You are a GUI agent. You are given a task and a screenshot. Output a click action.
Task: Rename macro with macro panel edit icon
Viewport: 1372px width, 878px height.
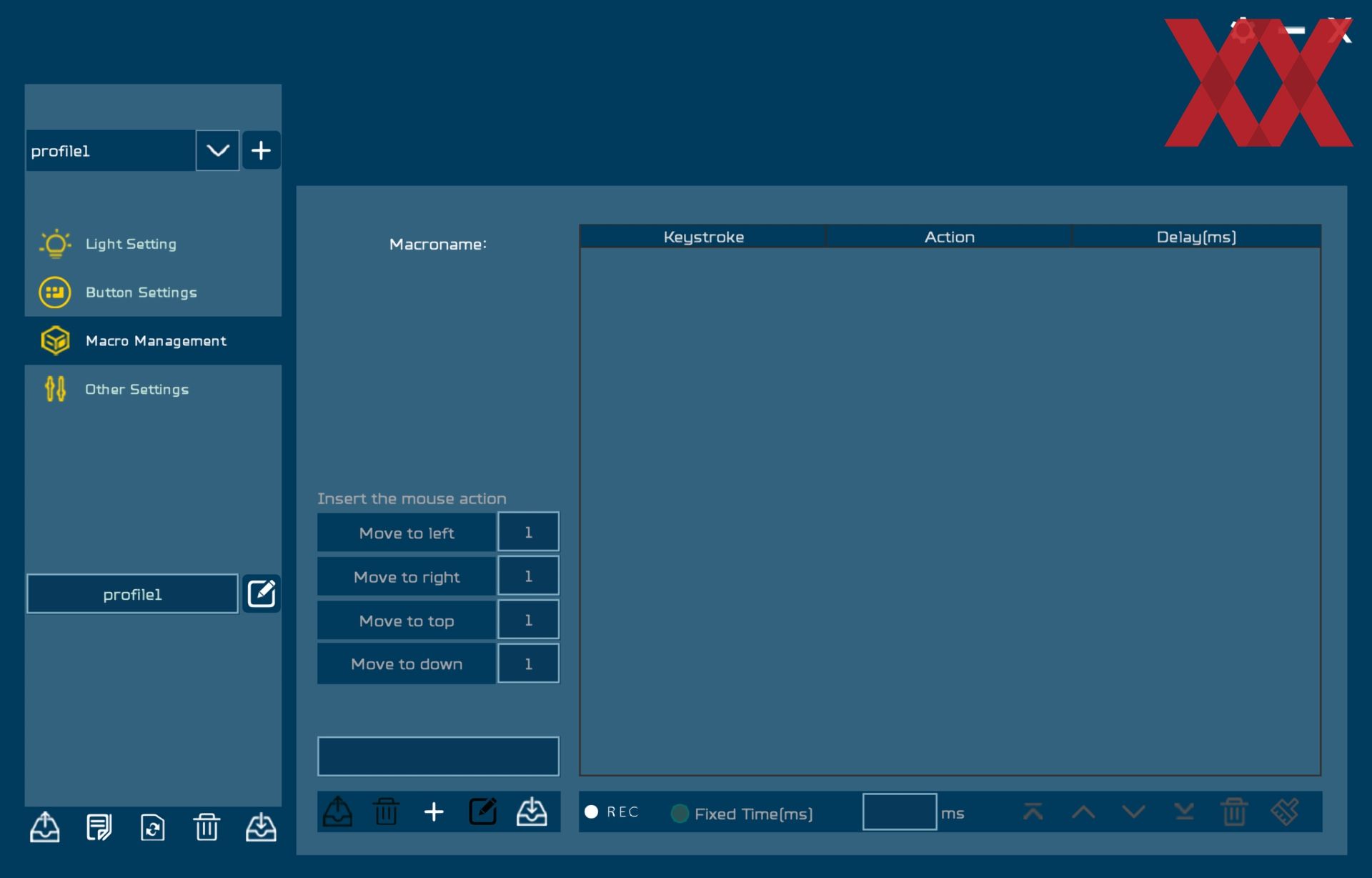[x=482, y=812]
